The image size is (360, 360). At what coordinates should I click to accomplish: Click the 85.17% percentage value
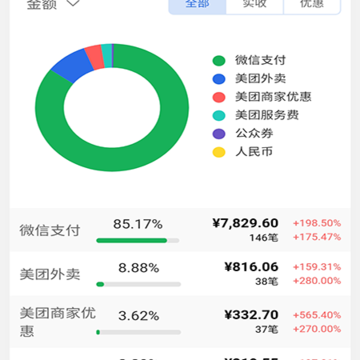(138, 224)
